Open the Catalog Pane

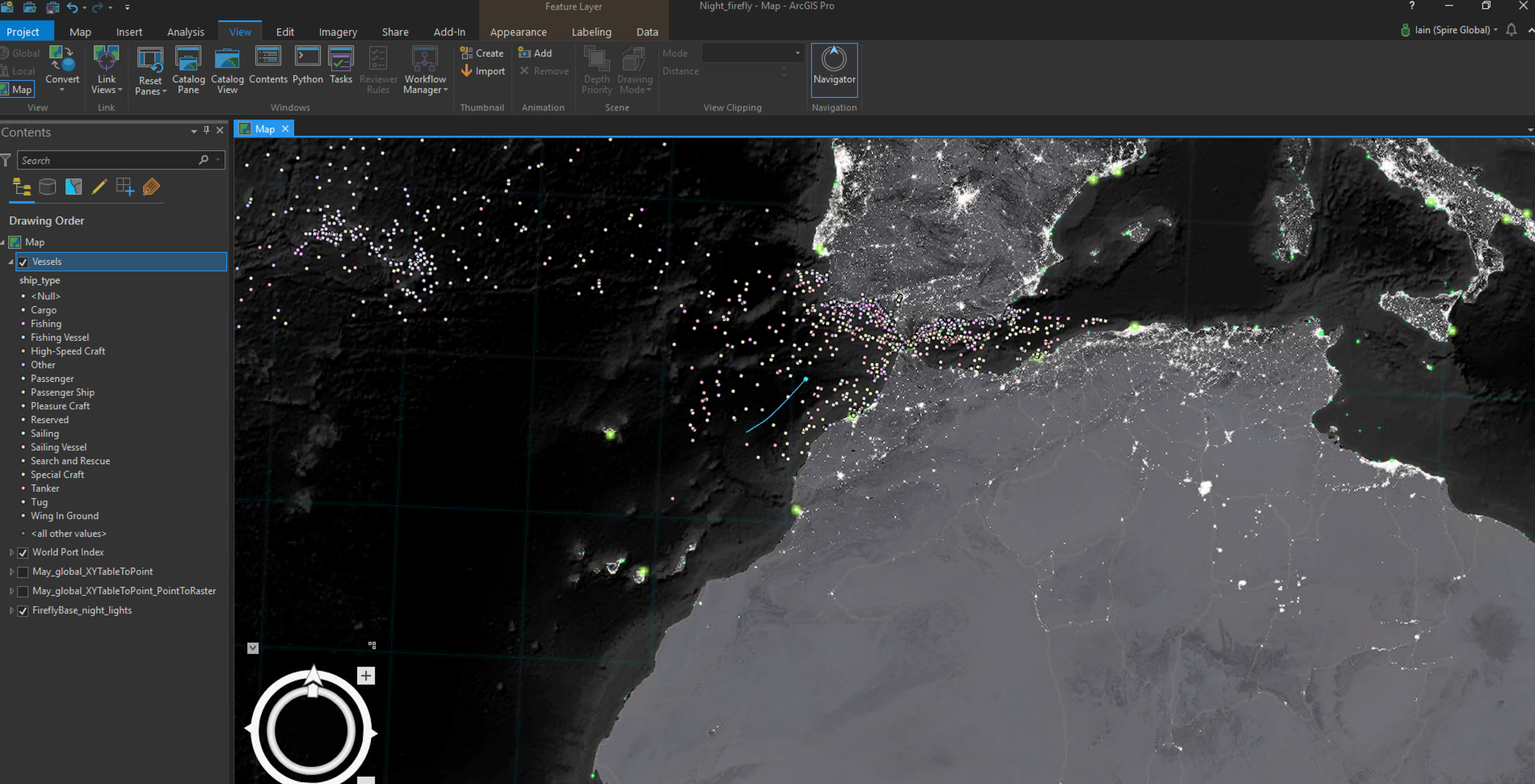[188, 69]
